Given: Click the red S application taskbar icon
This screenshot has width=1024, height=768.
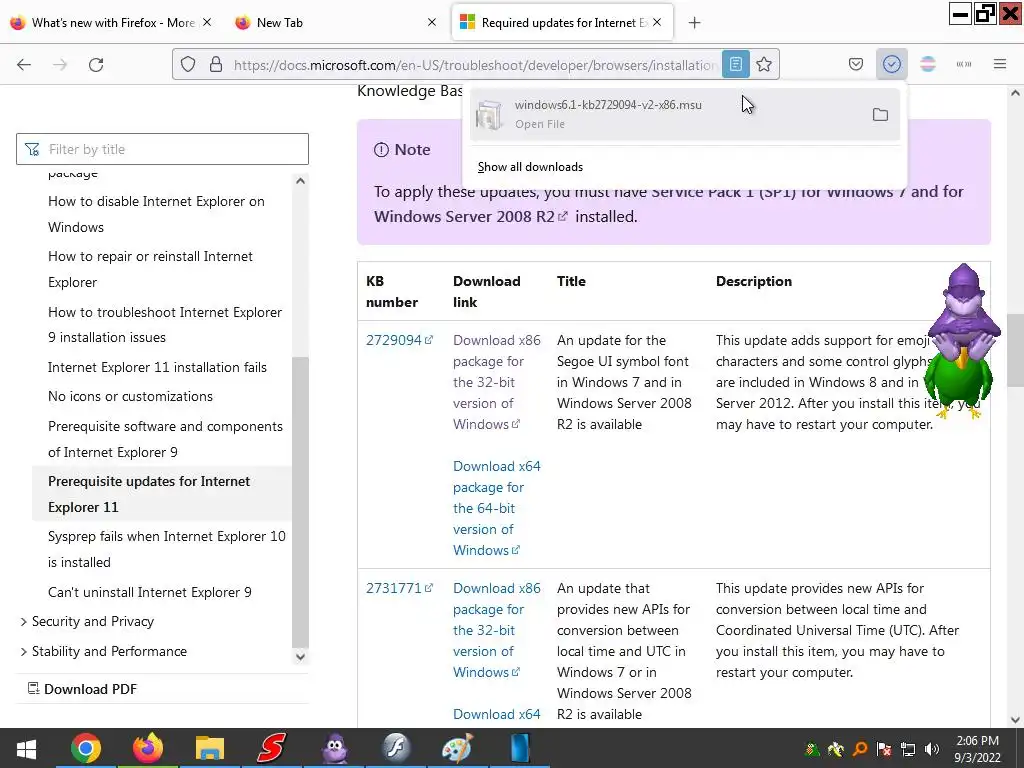Looking at the screenshot, I should click(x=272, y=748).
